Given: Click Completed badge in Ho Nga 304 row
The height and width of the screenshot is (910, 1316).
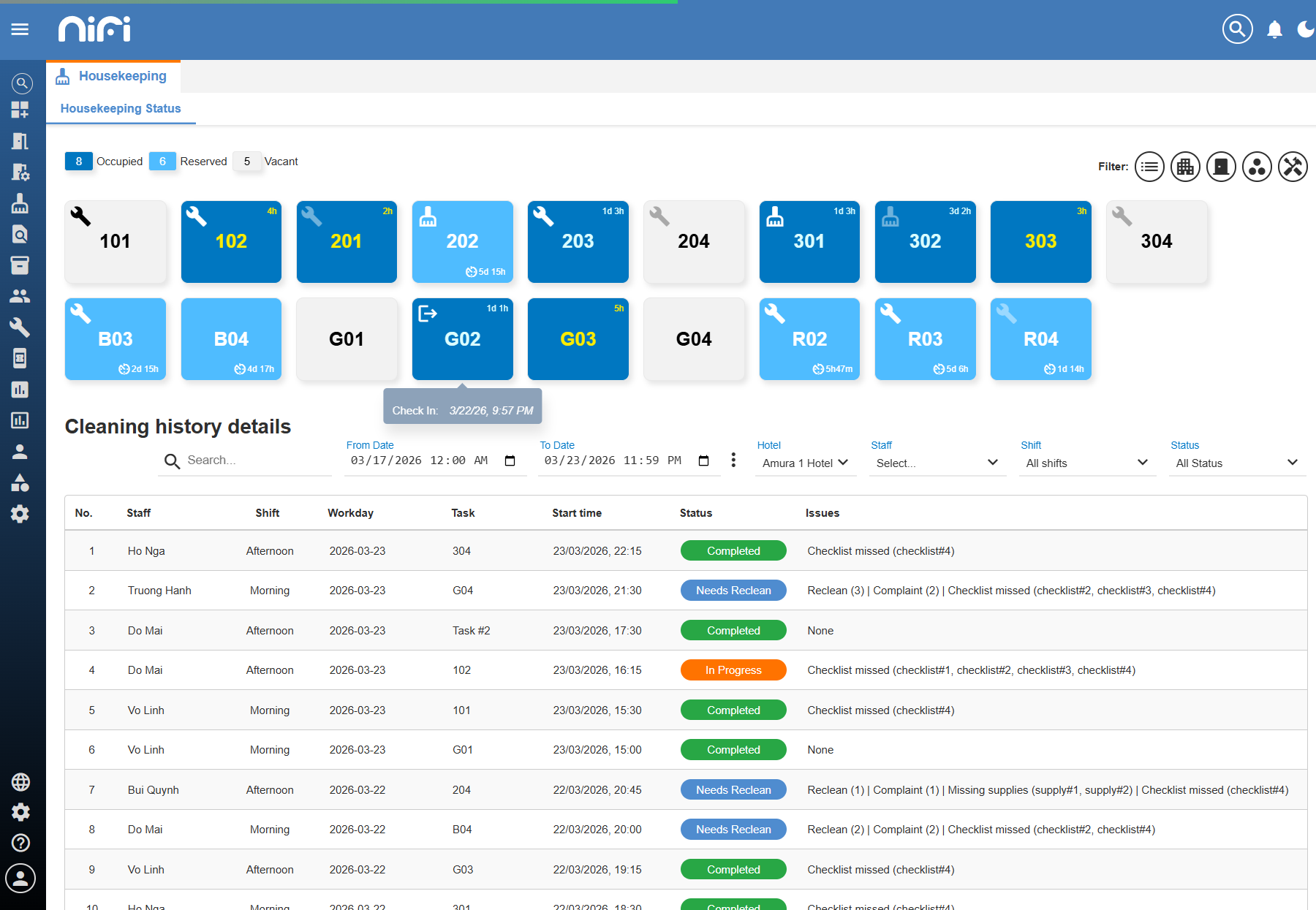Looking at the screenshot, I should pyautogui.click(x=733, y=551).
